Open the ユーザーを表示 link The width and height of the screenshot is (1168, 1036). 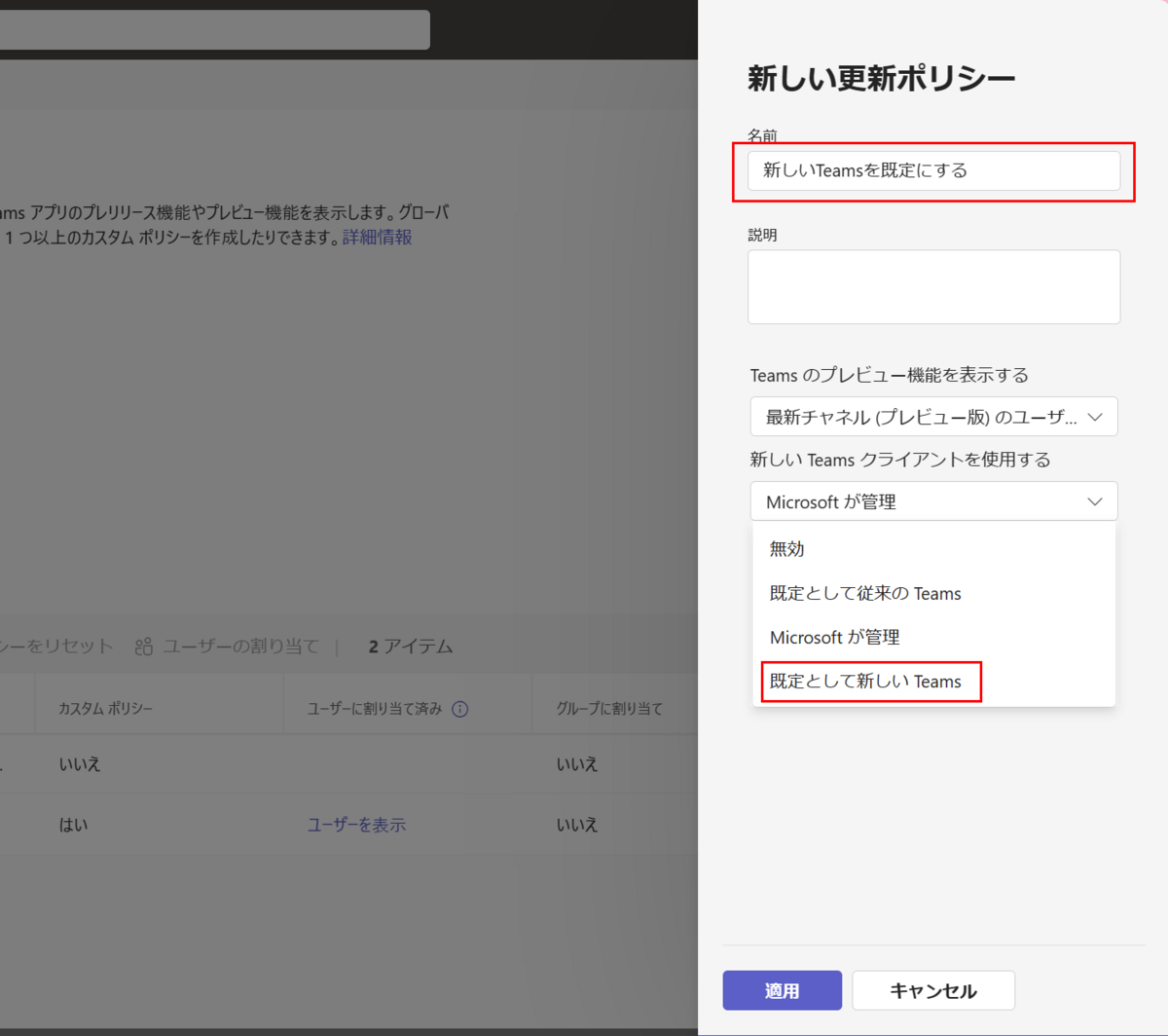tap(356, 825)
